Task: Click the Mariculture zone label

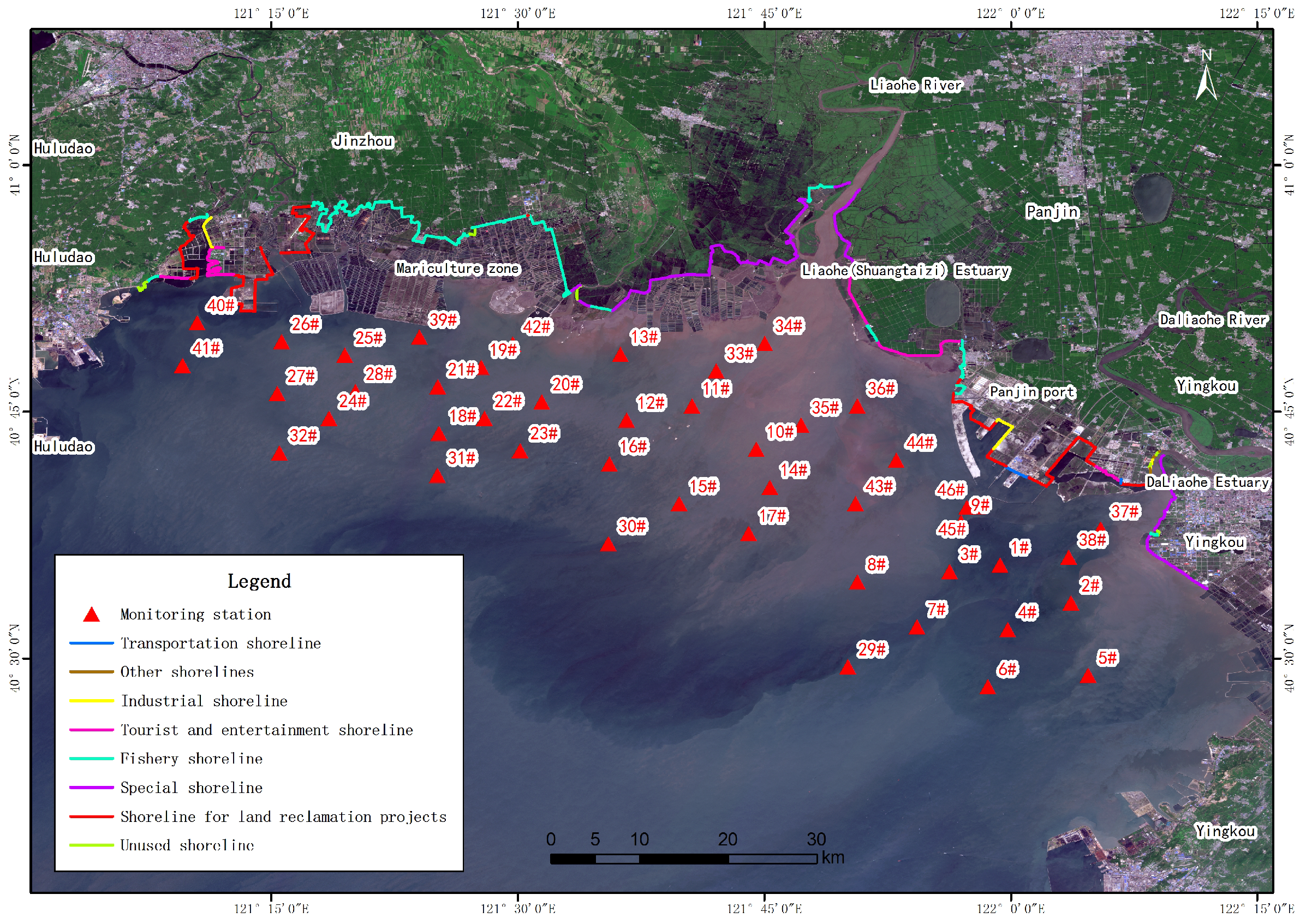Action: pyautogui.click(x=457, y=269)
